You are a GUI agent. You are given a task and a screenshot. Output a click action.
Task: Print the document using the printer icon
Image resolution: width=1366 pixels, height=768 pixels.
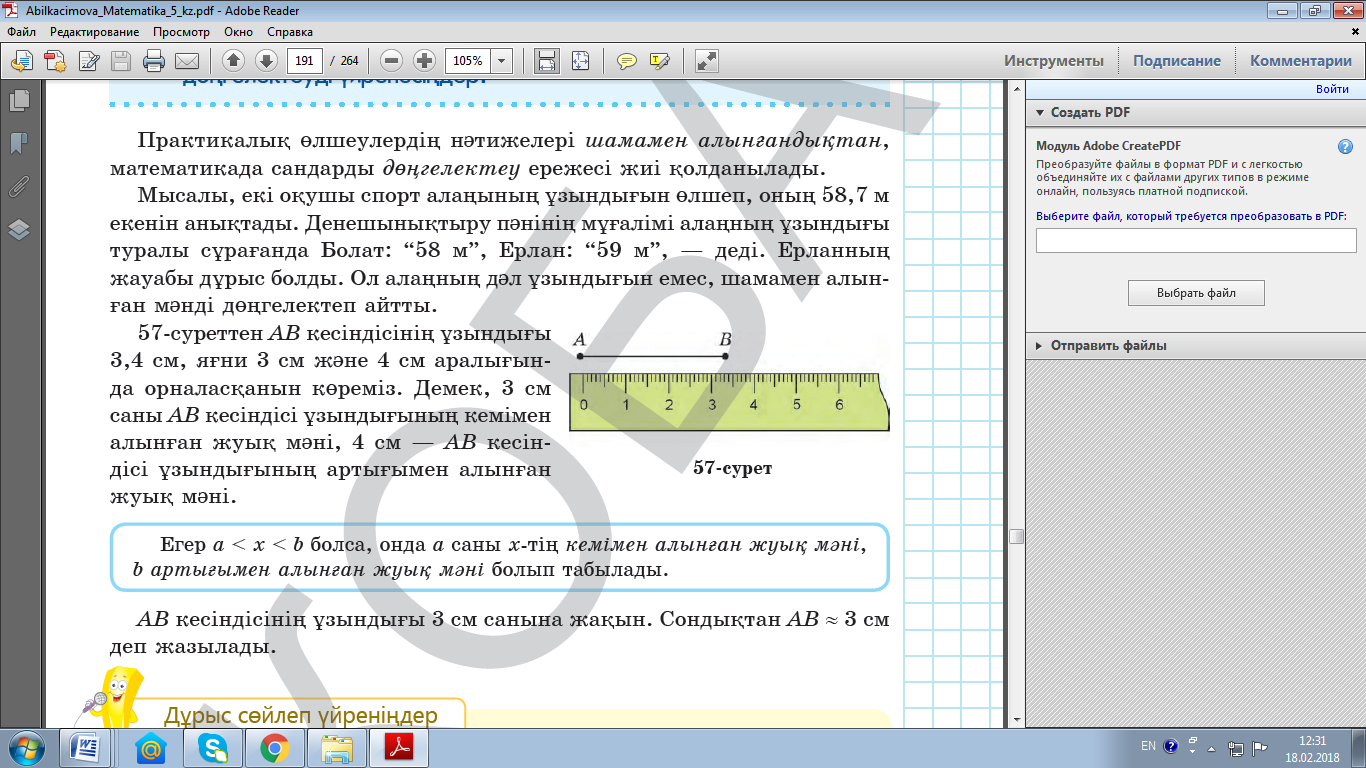coord(153,61)
